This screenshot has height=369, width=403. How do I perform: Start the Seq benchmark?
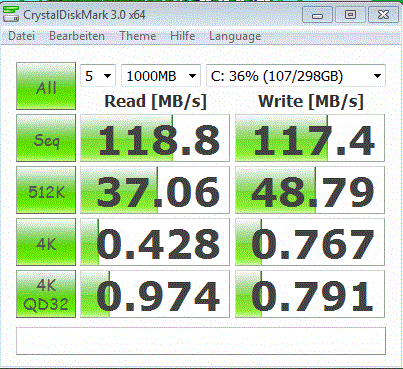pyautogui.click(x=46, y=138)
